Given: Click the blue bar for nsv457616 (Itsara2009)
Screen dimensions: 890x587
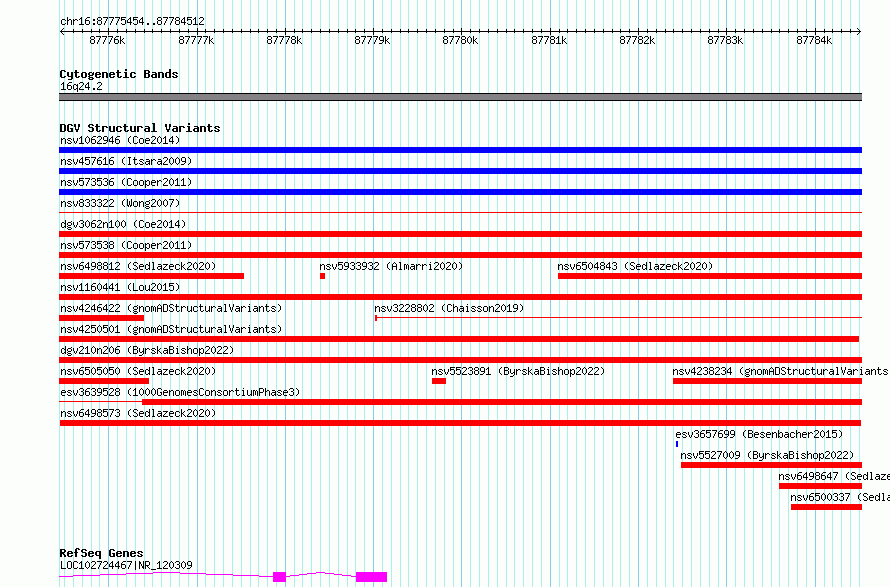Looking at the screenshot, I should coord(460,171).
